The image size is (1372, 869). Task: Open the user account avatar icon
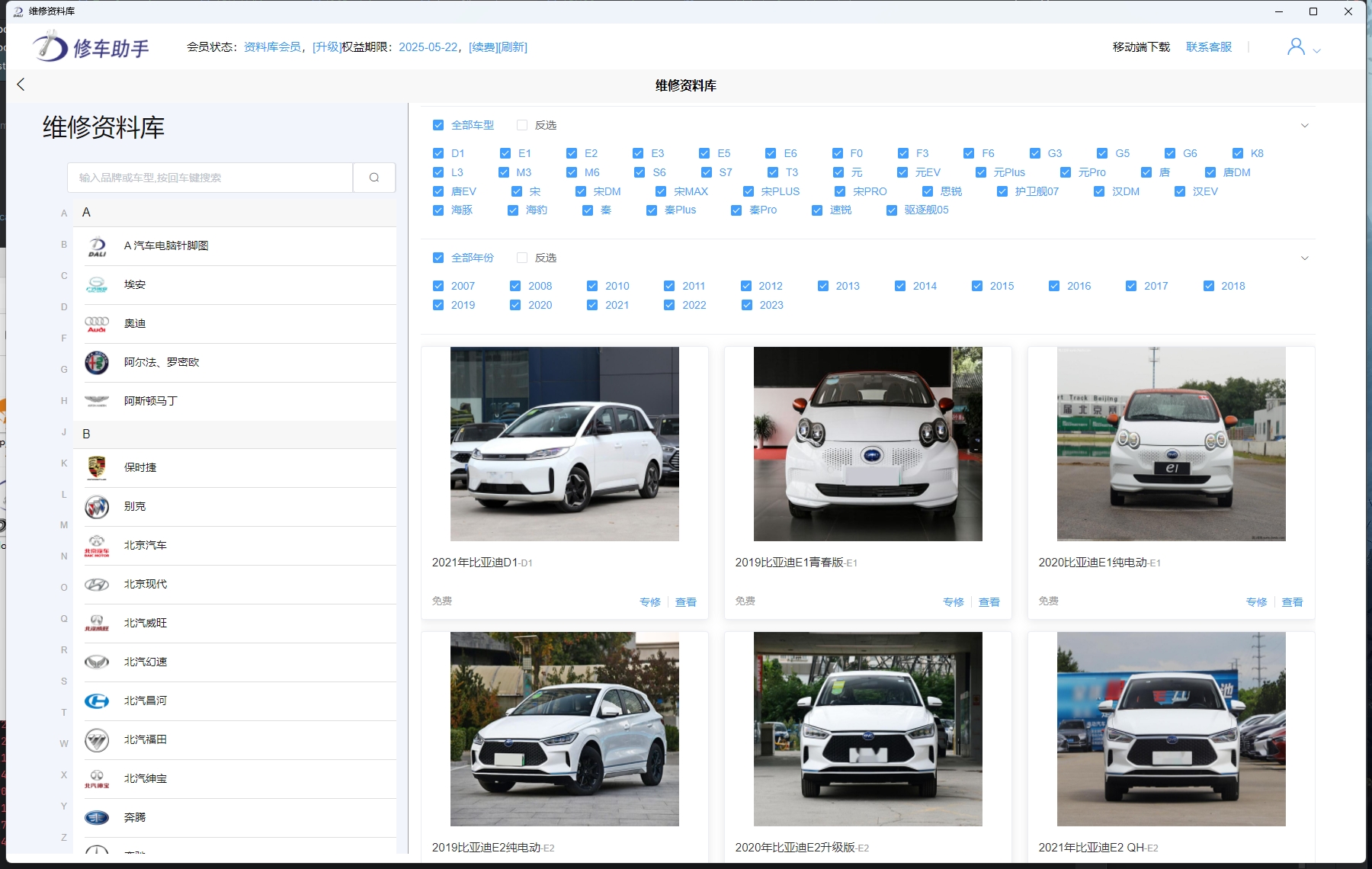coord(1296,47)
